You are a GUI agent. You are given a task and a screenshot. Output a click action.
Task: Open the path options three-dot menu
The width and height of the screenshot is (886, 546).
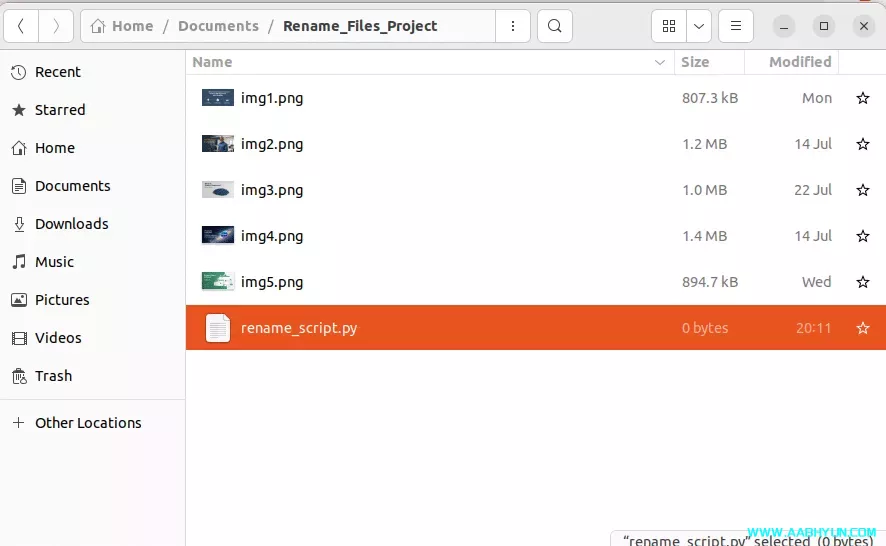tap(513, 26)
